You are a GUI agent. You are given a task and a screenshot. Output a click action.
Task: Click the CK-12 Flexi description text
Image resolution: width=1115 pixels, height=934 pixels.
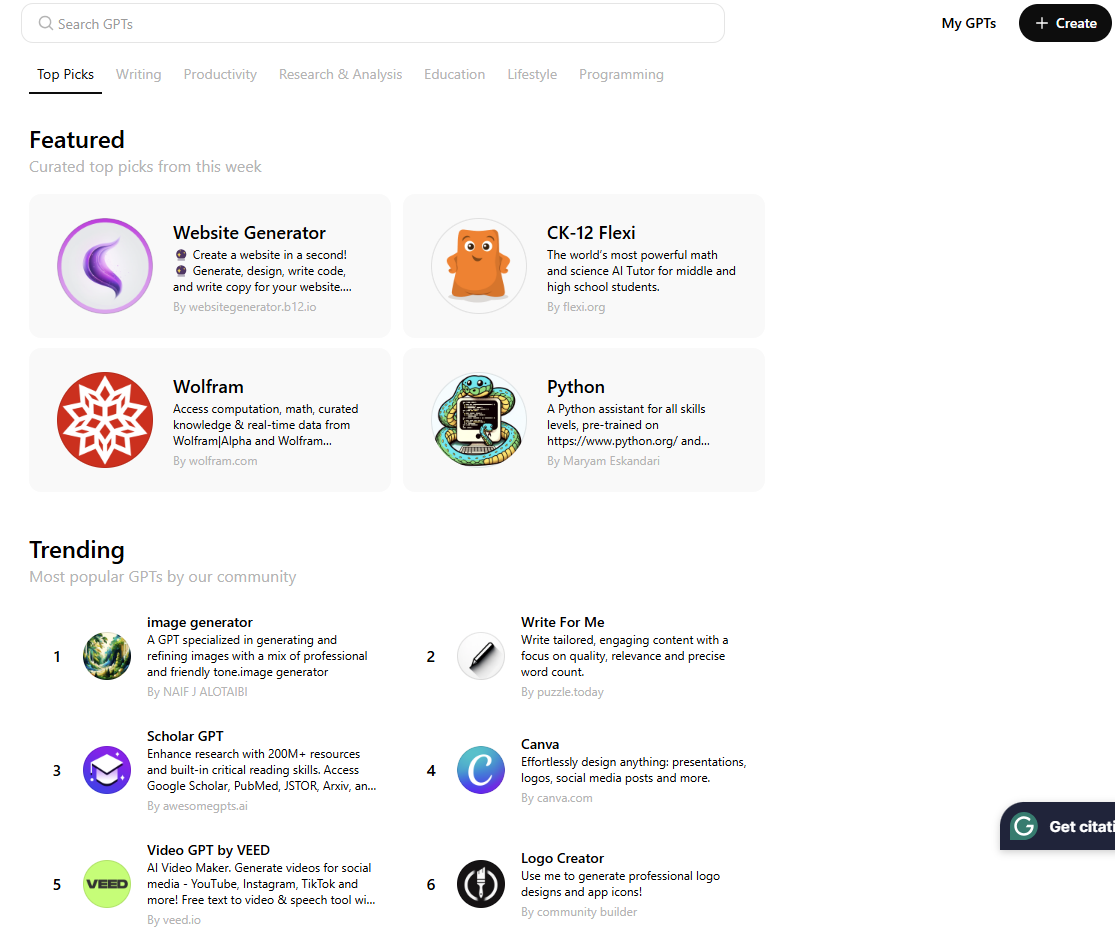[641, 270]
